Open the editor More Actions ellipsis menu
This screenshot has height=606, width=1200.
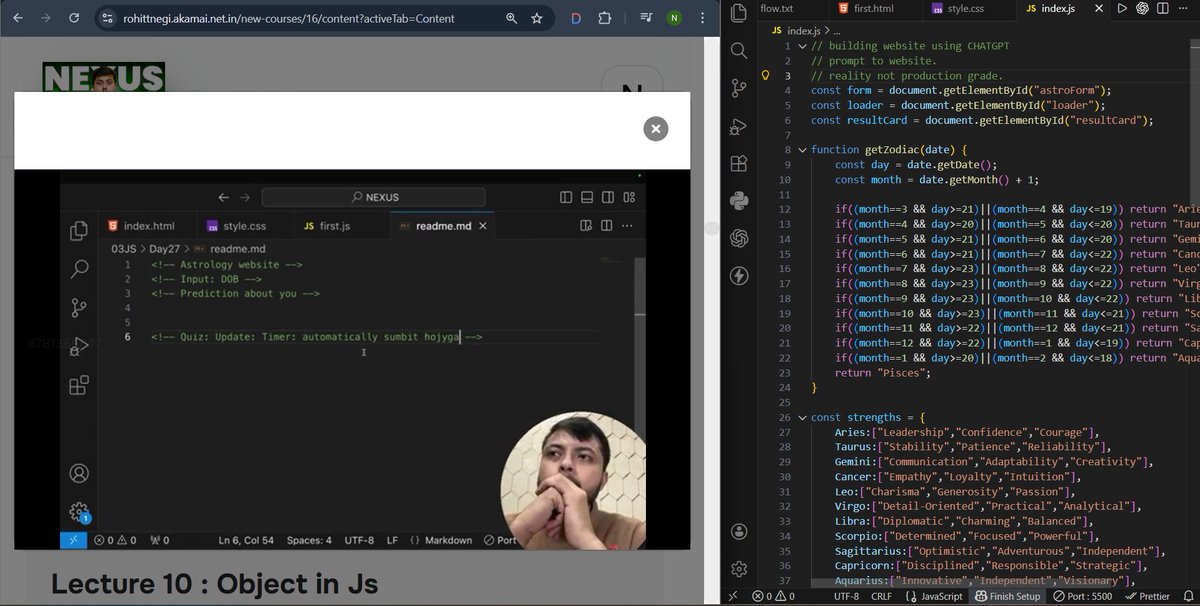click(x=1184, y=9)
